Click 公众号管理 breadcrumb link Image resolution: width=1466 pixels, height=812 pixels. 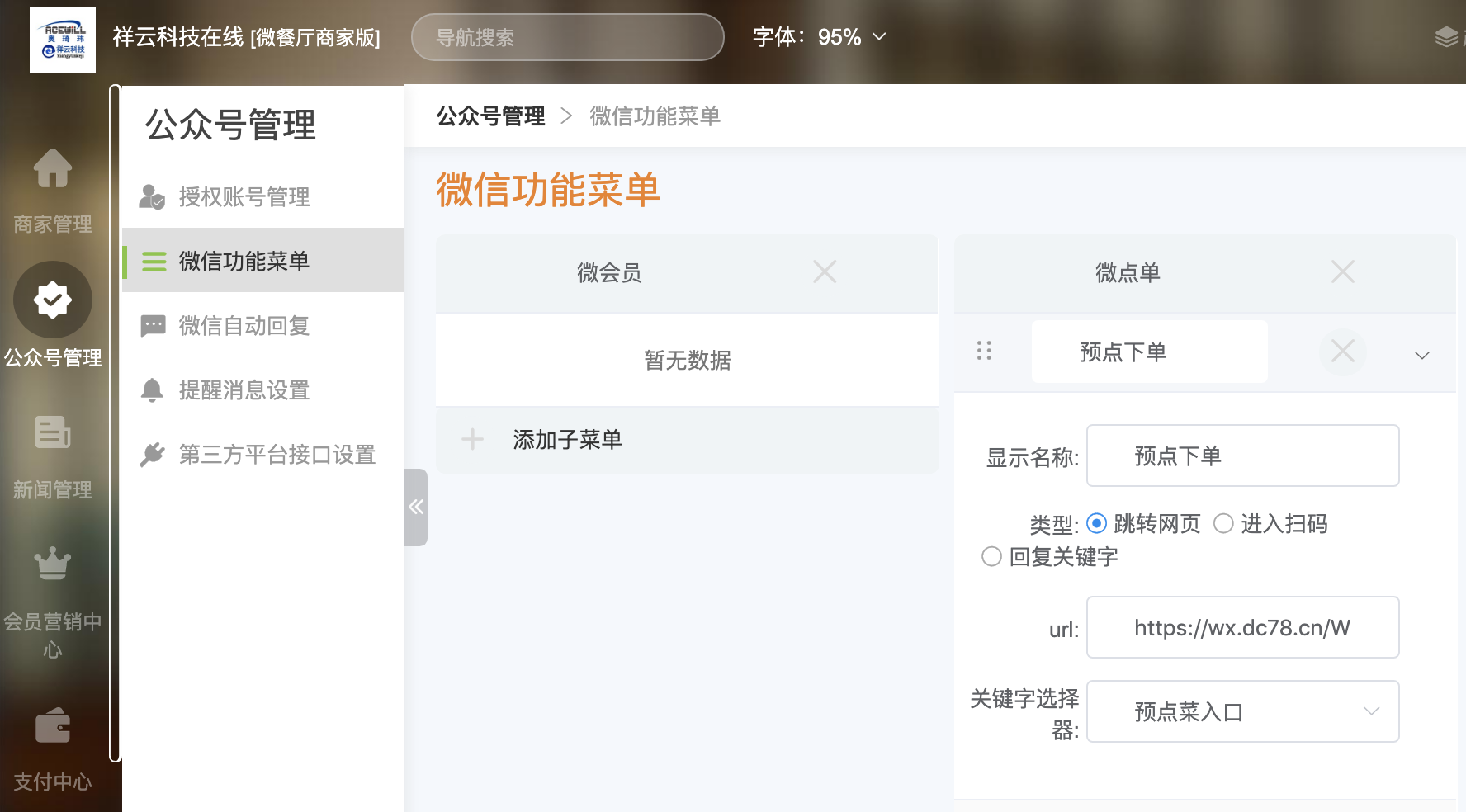(x=490, y=116)
